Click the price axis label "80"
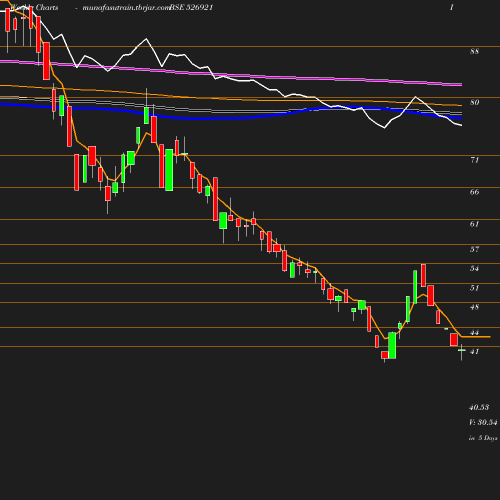The height and width of the screenshot is (500, 500). click(474, 102)
